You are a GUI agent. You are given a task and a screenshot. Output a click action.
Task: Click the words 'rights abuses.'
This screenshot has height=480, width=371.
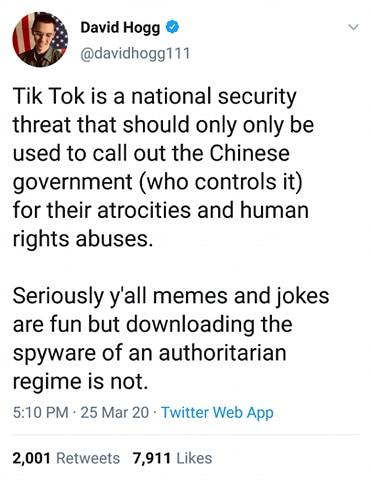click(83, 239)
